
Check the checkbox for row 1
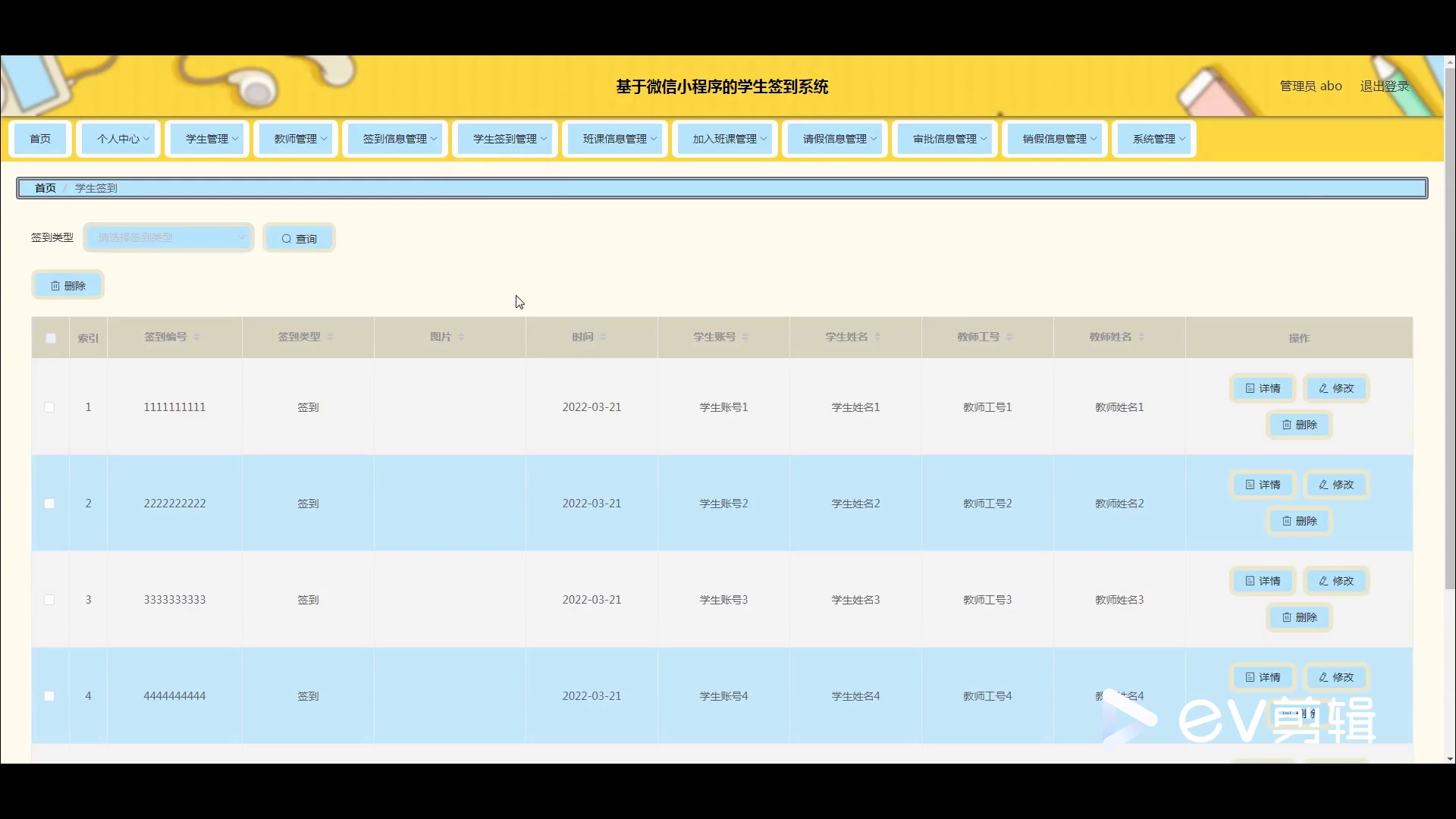(x=49, y=407)
